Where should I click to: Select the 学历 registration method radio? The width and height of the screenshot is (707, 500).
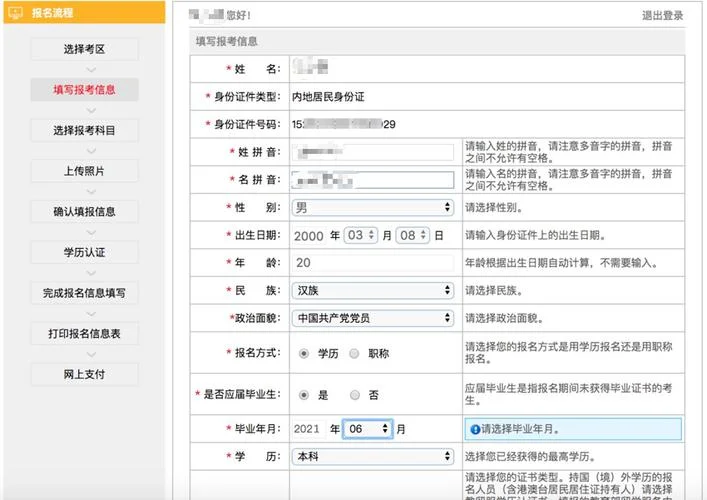pyautogui.click(x=304, y=354)
